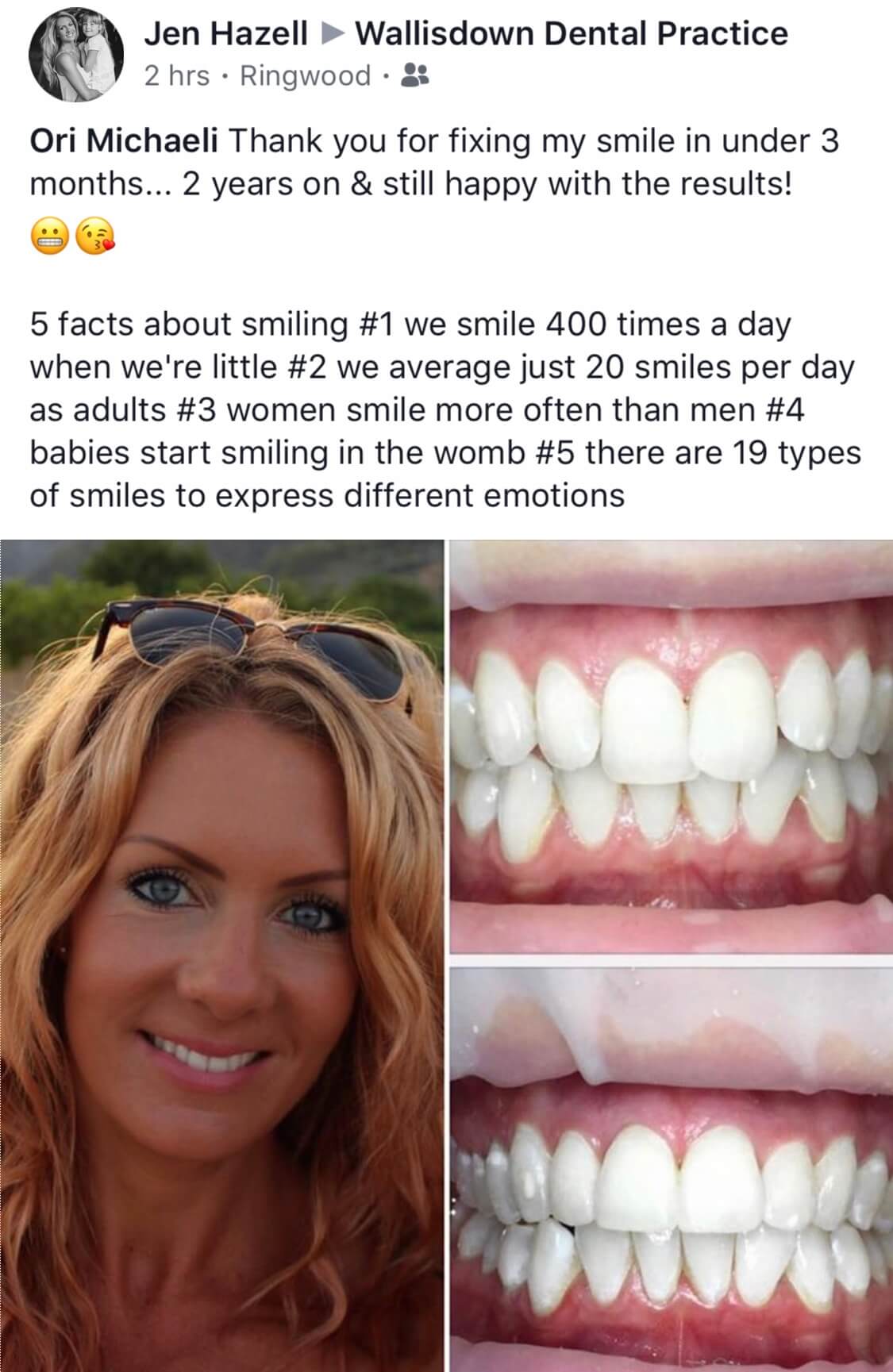893x1372 pixels.
Task: Open the Ringwood location tag
Action: tap(305, 76)
